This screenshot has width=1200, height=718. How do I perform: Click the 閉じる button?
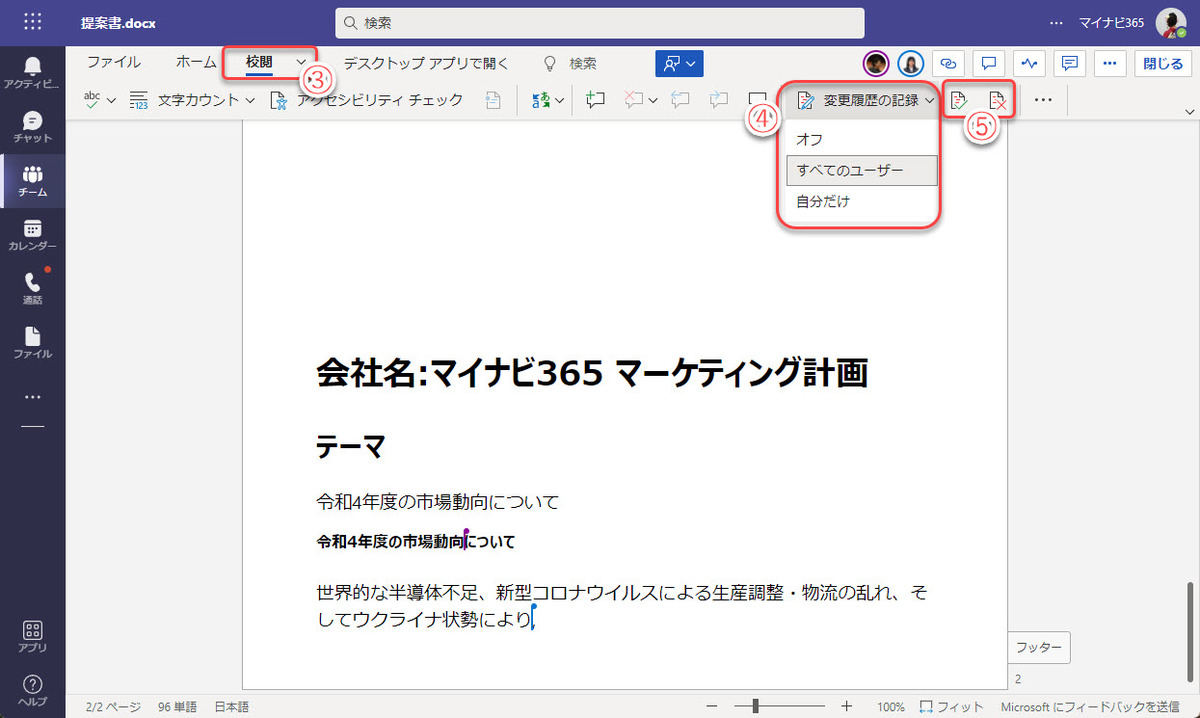tap(1163, 63)
